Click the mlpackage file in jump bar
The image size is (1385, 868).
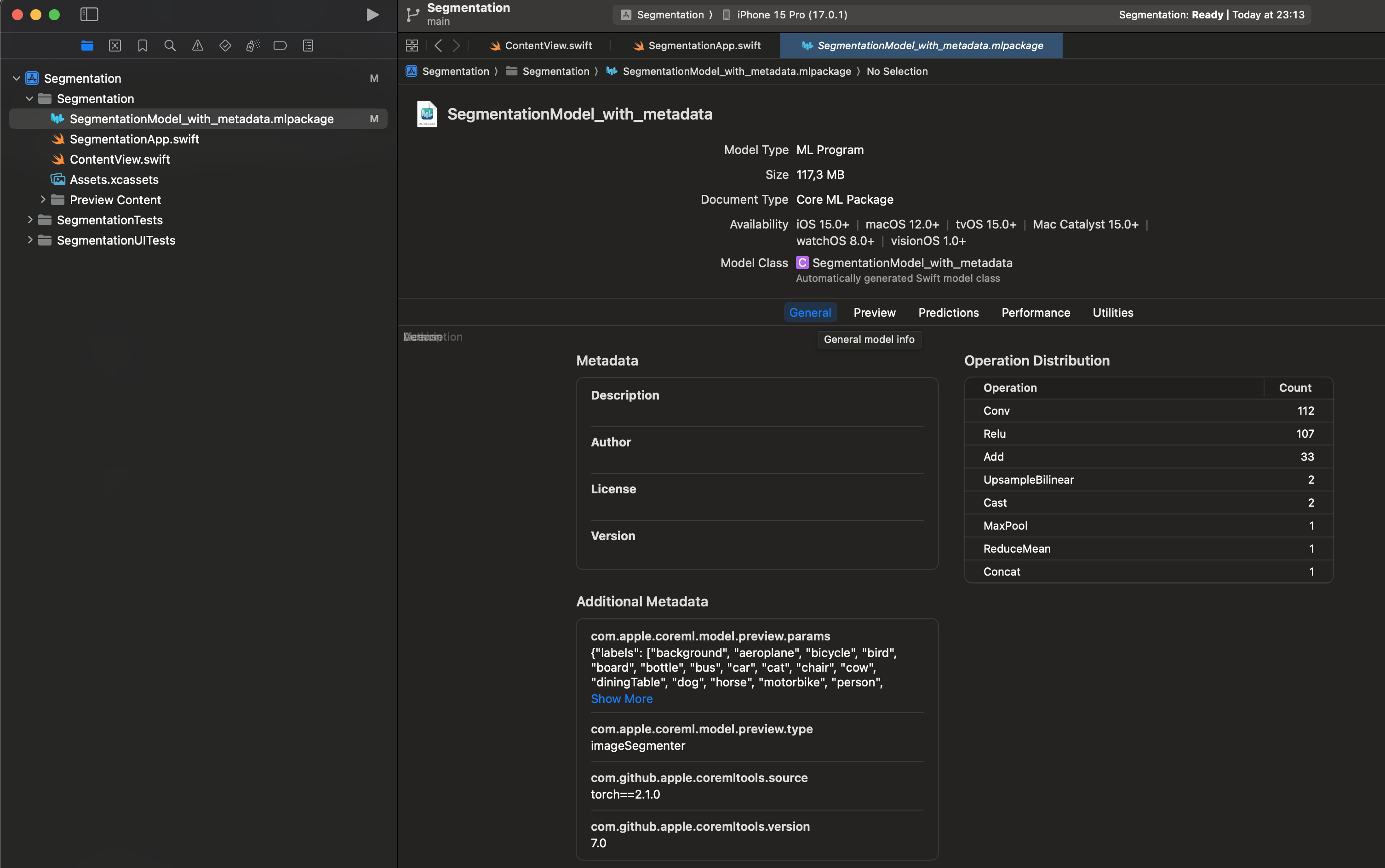729,71
